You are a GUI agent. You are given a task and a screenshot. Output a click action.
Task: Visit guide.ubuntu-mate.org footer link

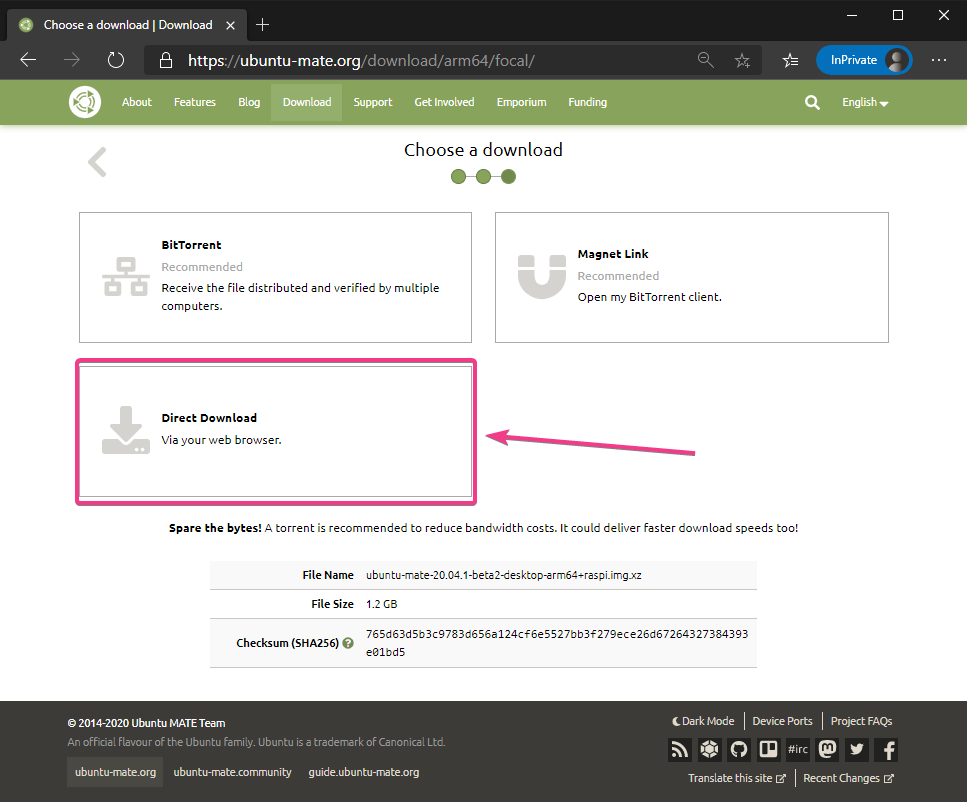click(x=364, y=772)
